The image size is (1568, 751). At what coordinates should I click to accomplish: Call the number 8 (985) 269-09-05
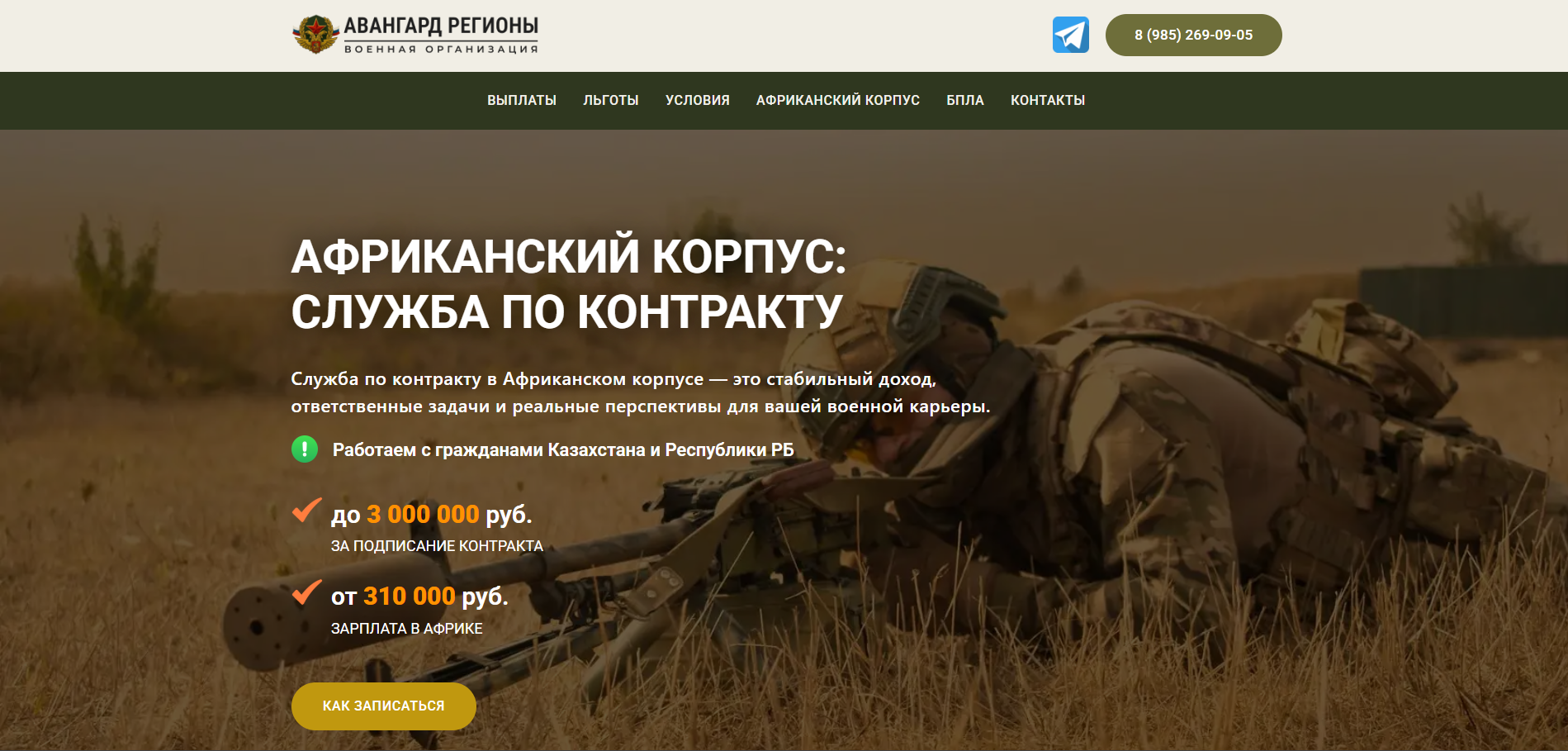[1193, 35]
